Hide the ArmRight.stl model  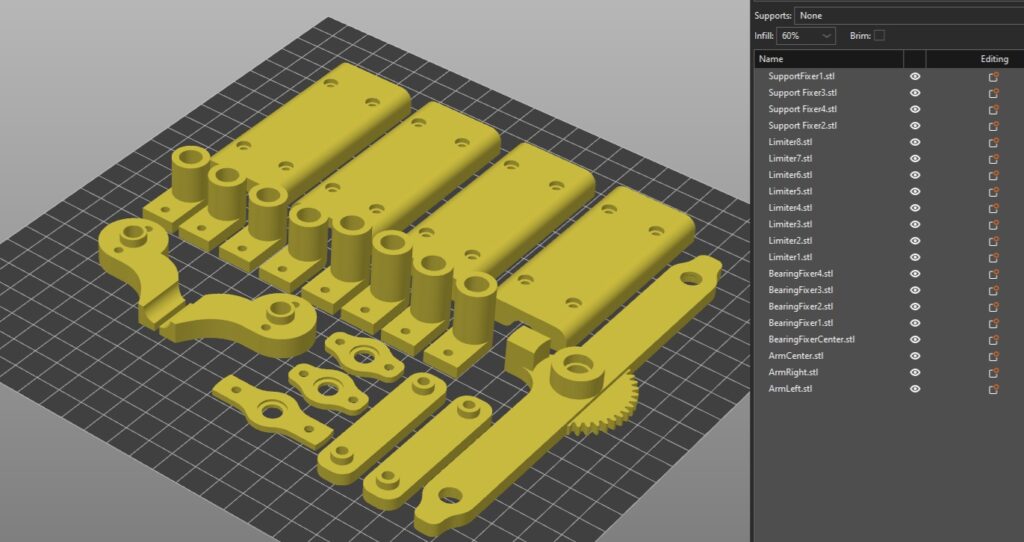tap(914, 372)
